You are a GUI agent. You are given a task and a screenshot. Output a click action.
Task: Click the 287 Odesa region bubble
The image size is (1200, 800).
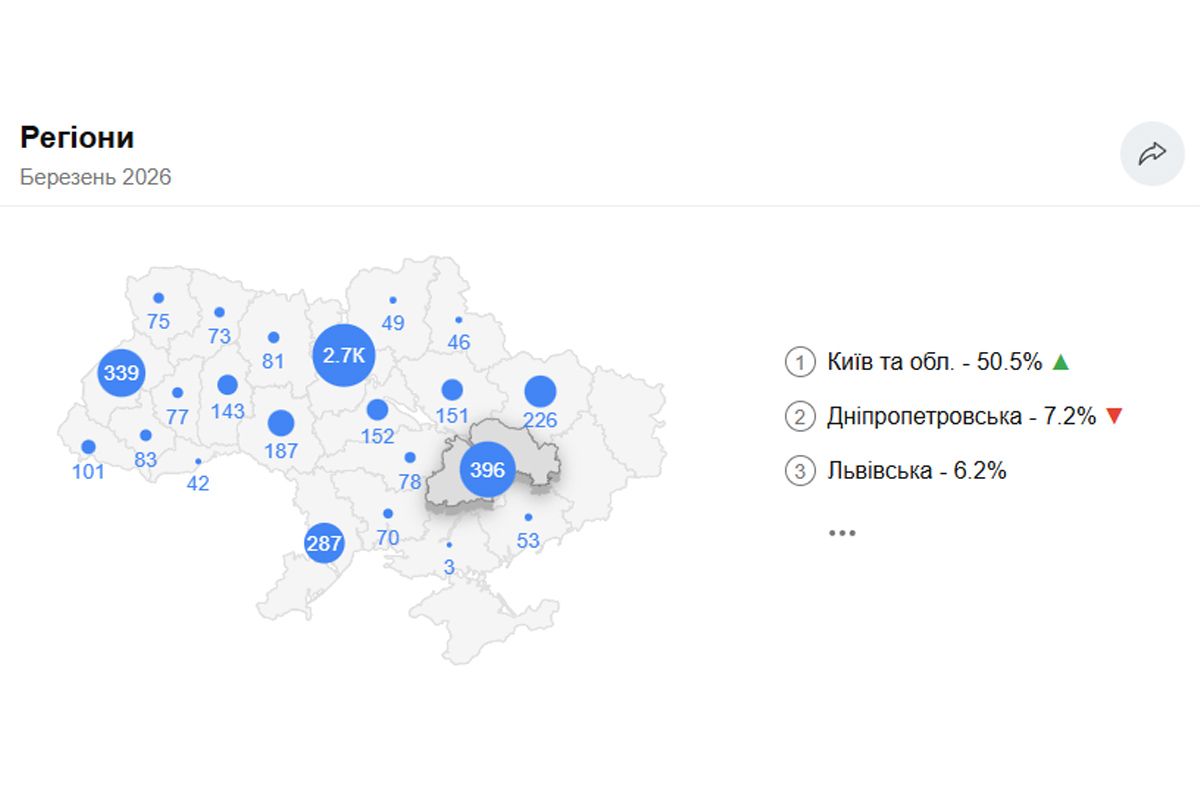click(324, 544)
